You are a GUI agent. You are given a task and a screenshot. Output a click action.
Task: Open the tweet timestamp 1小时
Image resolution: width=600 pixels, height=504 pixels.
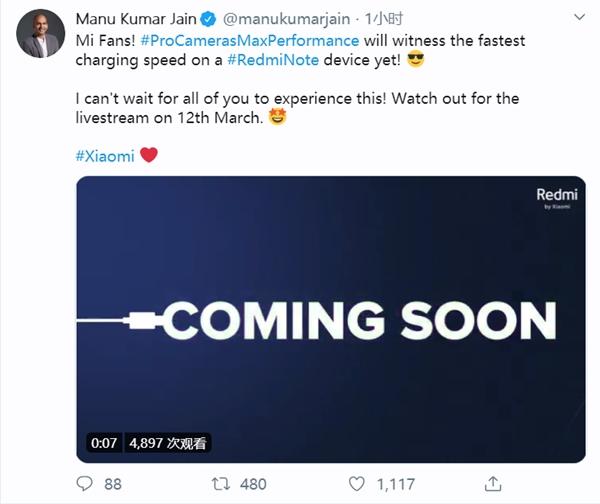[x=384, y=19]
